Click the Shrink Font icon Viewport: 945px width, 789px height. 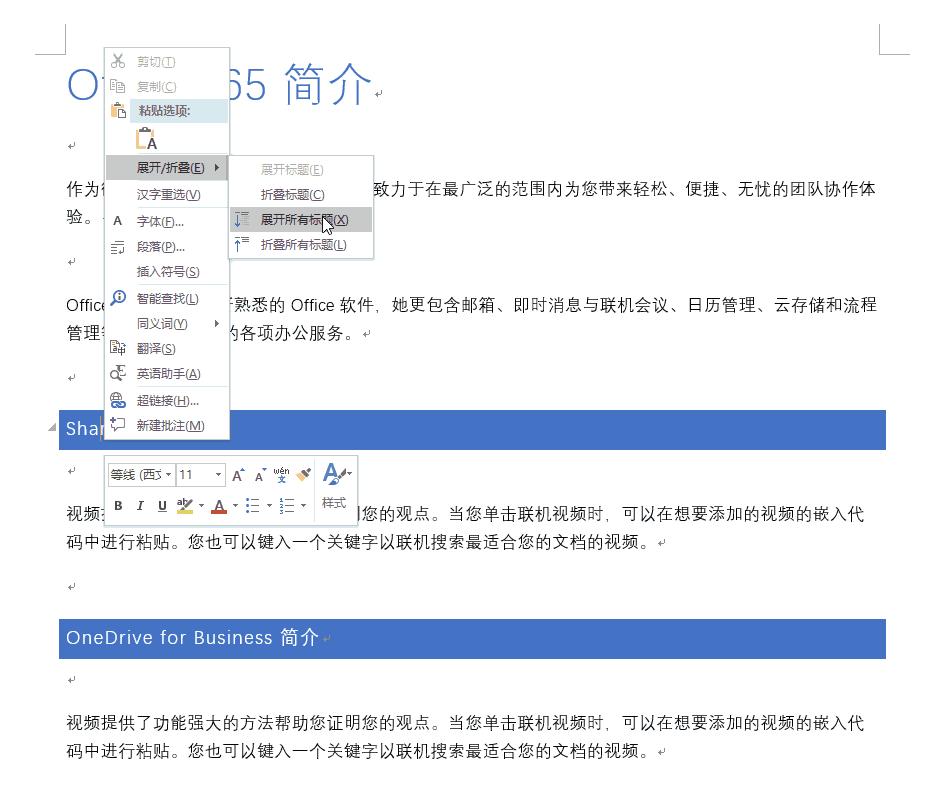[258, 475]
